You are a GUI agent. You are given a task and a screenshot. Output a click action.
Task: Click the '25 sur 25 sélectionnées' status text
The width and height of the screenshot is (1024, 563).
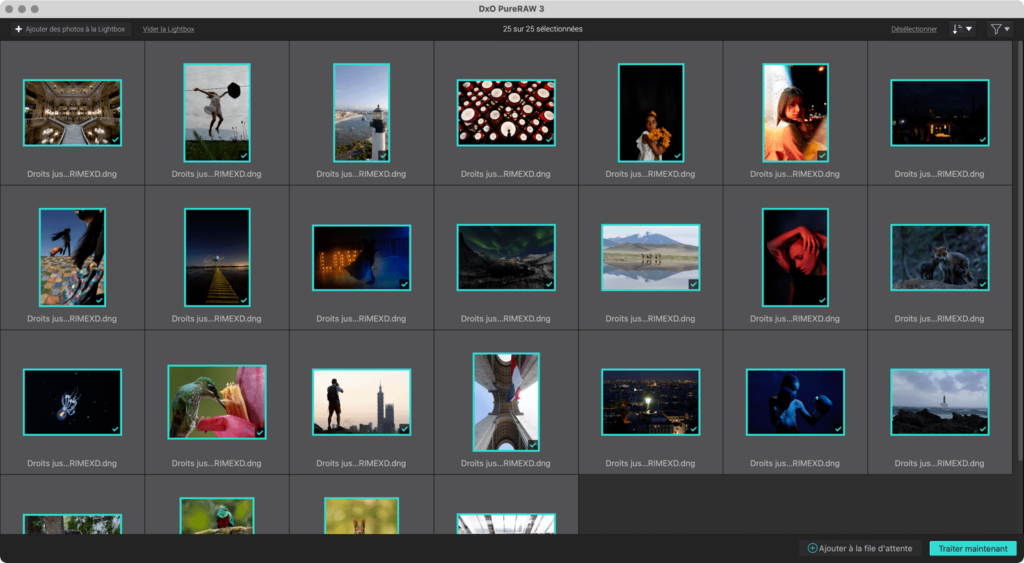coord(543,29)
